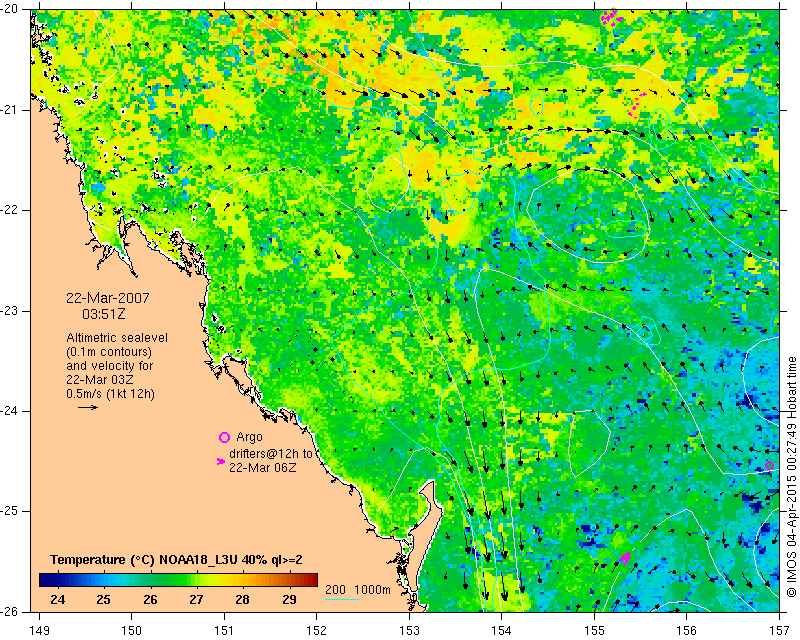
Task: Click the text 'Altimetric sealevel'
Action: coord(117,338)
